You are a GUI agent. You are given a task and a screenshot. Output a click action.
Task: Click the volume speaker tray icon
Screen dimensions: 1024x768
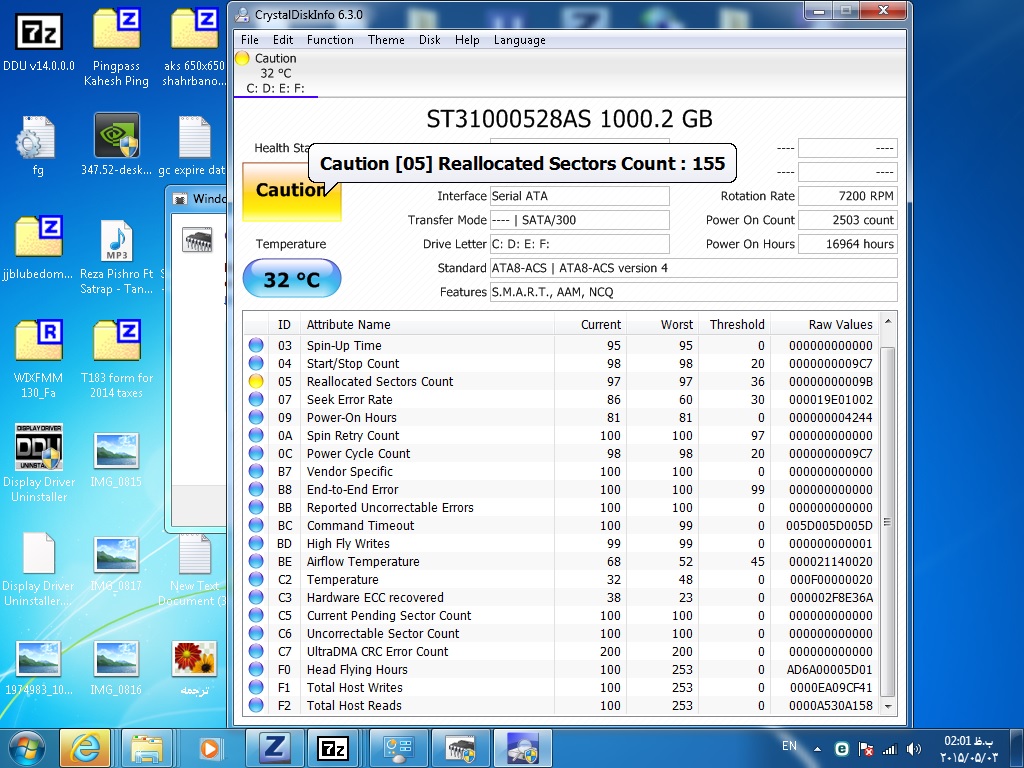coord(914,749)
